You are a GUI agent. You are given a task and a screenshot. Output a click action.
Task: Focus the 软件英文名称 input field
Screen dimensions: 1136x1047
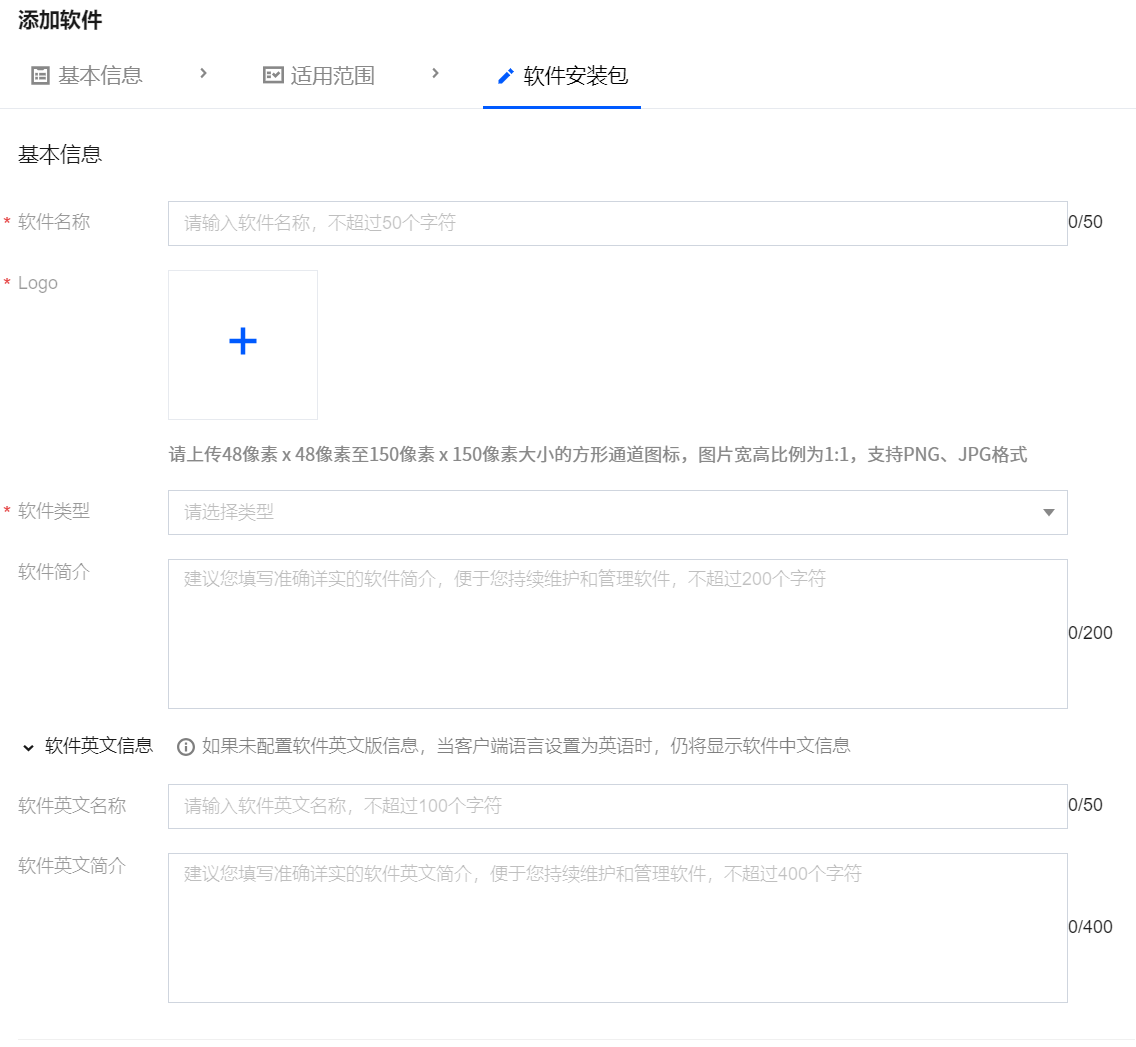pyautogui.click(x=617, y=806)
